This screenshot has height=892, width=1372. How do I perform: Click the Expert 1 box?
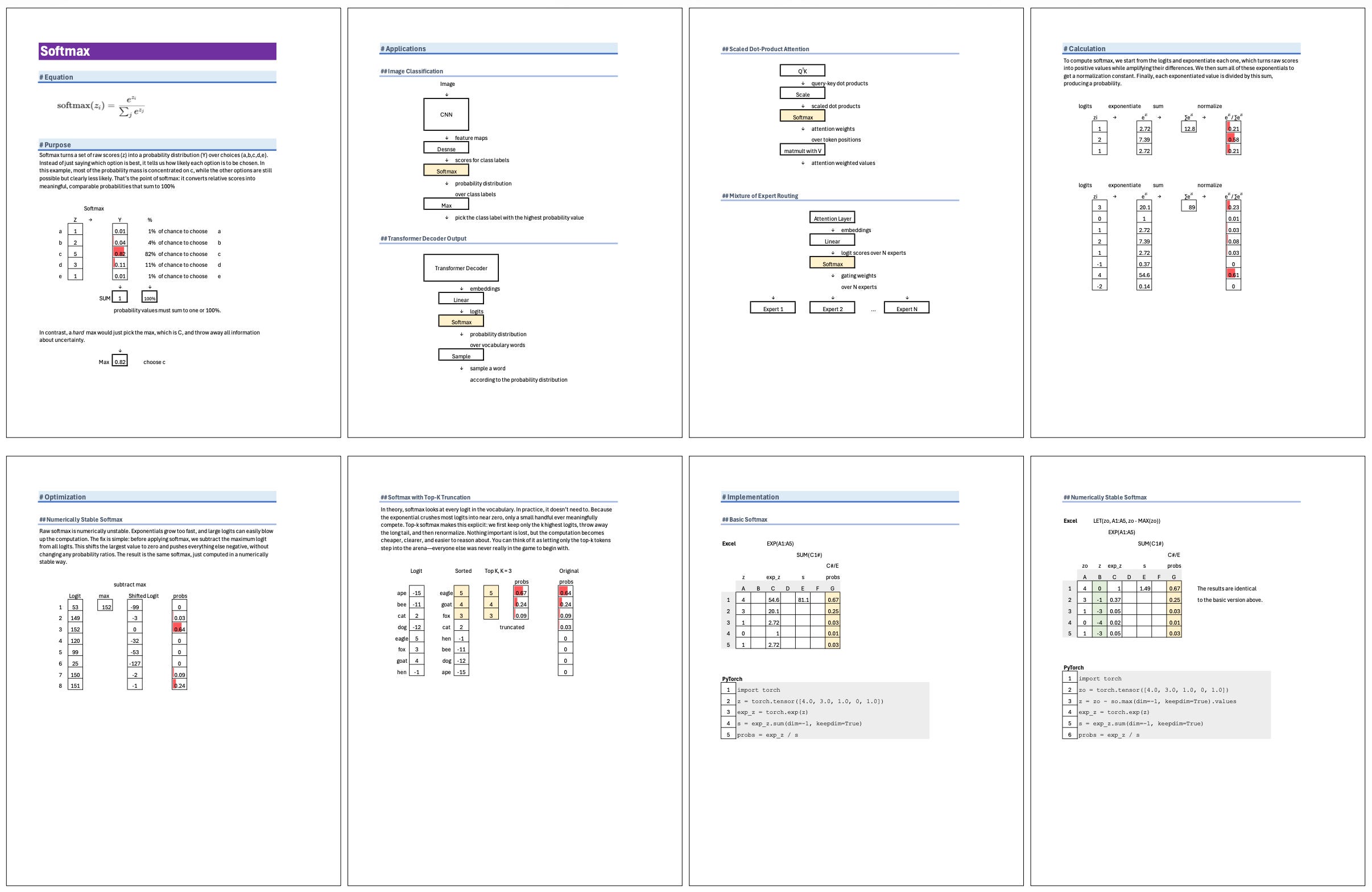pyautogui.click(x=772, y=308)
